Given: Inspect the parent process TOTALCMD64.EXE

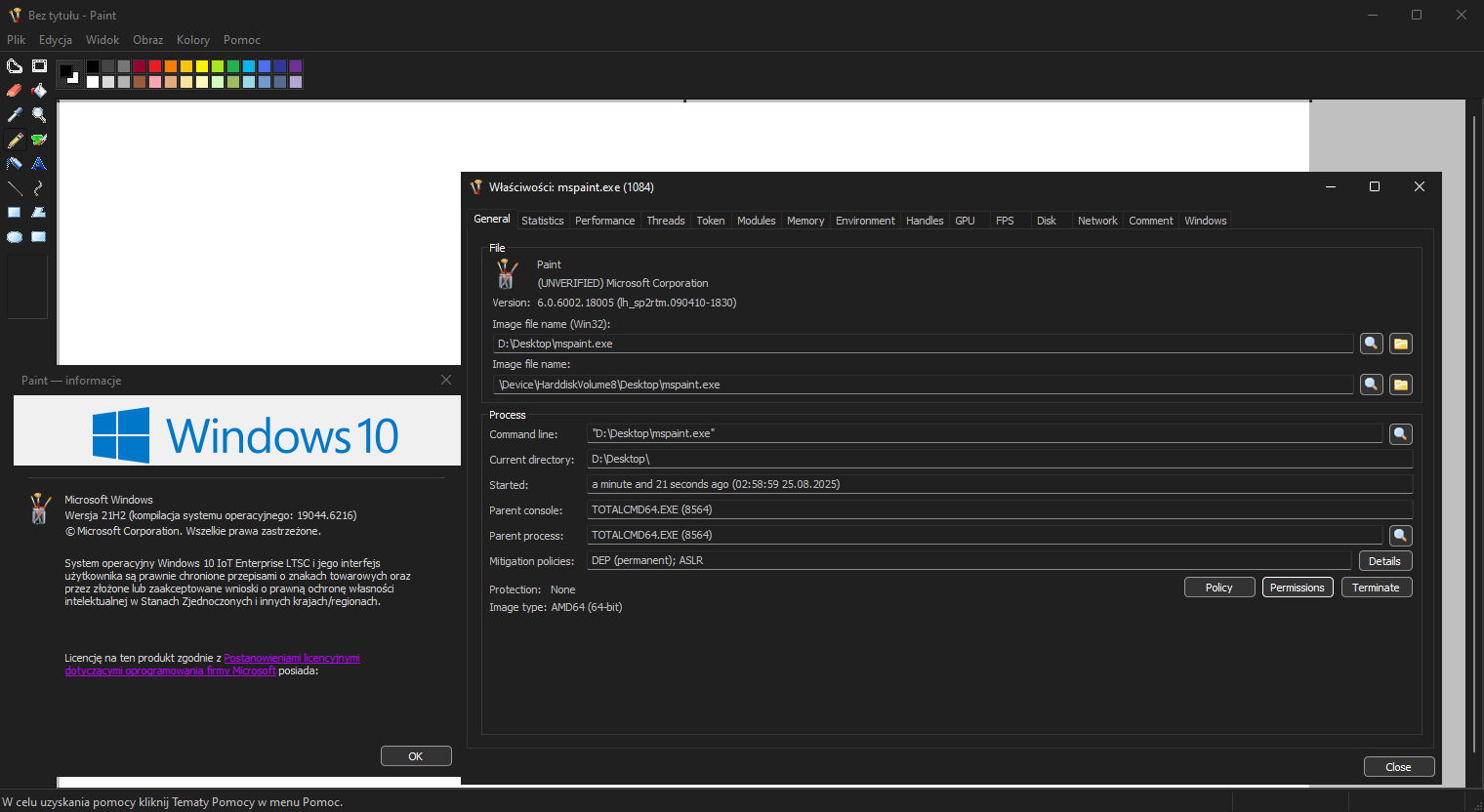Looking at the screenshot, I should tap(1400, 536).
